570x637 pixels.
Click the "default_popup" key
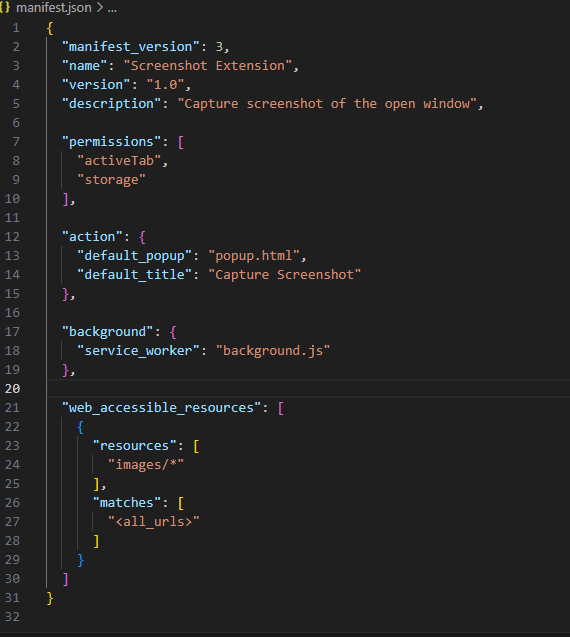pyautogui.click(x=134, y=256)
